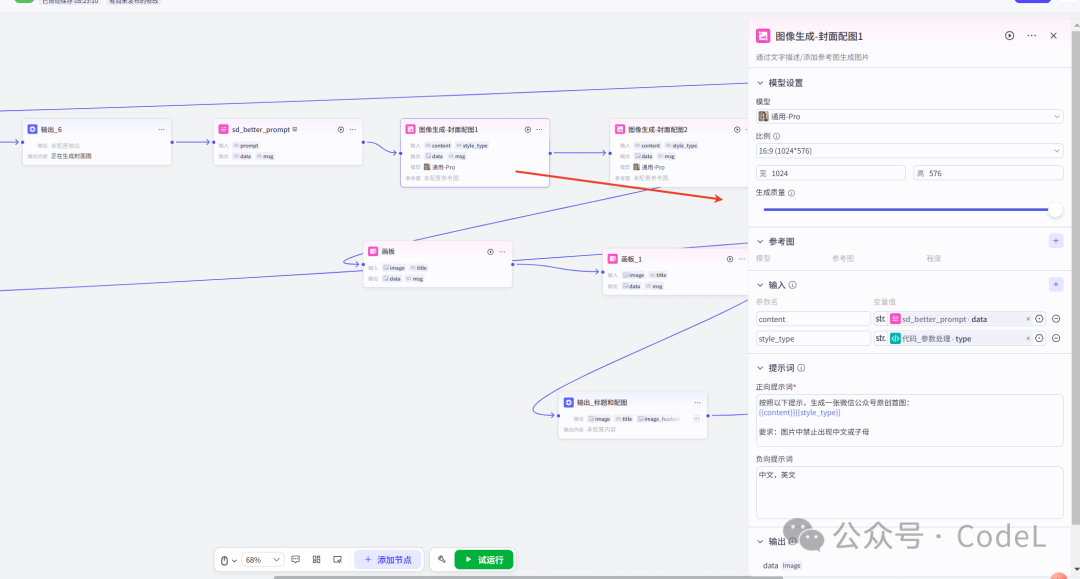Collapse the 模型设置 section
Screen dimensions: 1080x579
pyautogui.click(x=760, y=83)
